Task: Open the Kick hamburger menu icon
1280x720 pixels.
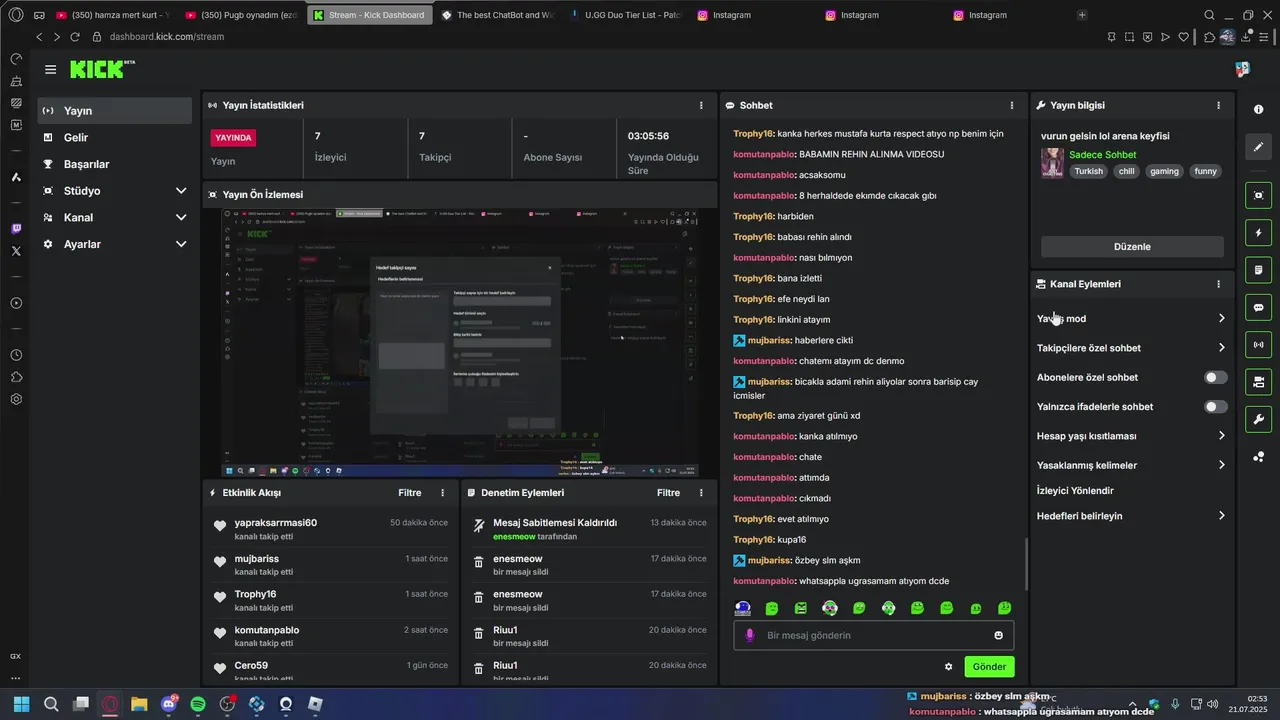Action: coord(50,69)
